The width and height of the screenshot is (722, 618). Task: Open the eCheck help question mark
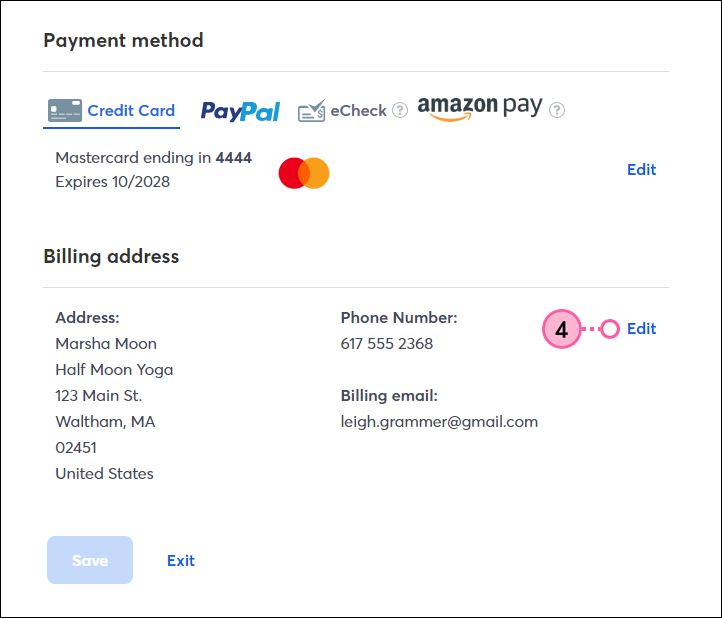coord(400,110)
